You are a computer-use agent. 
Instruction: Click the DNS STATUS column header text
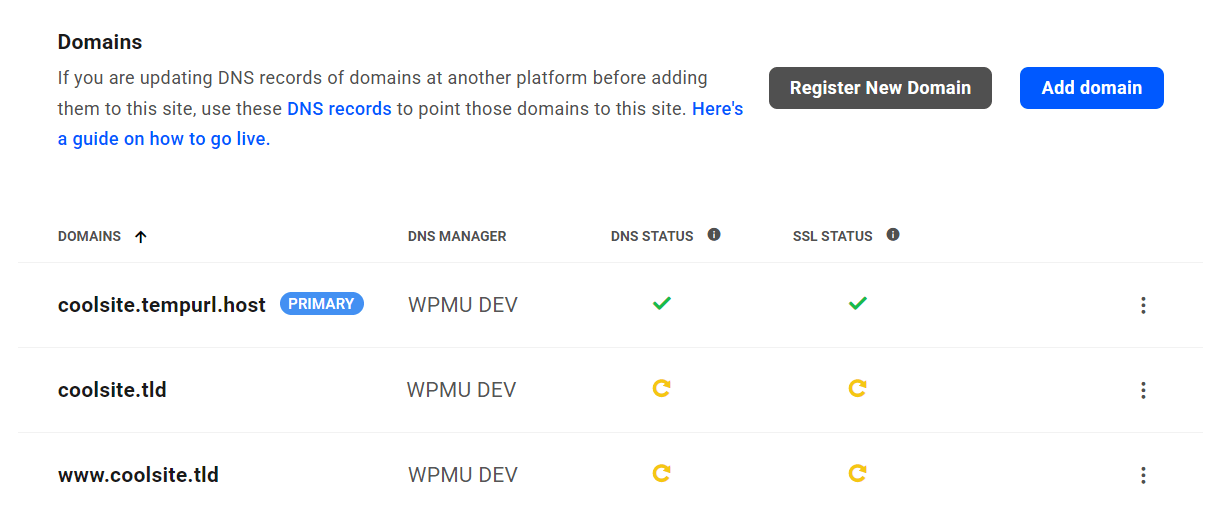(x=652, y=236)
